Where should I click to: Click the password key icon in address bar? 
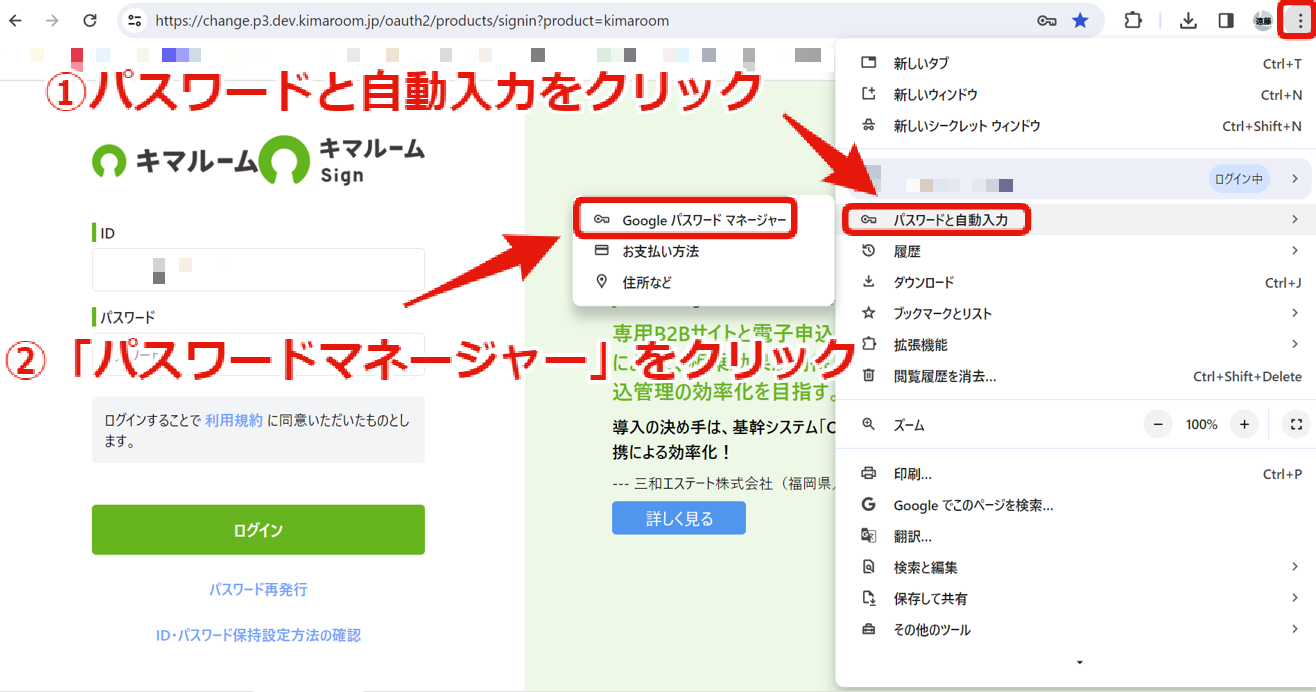pyautogui.click(x=1047, y=21)
